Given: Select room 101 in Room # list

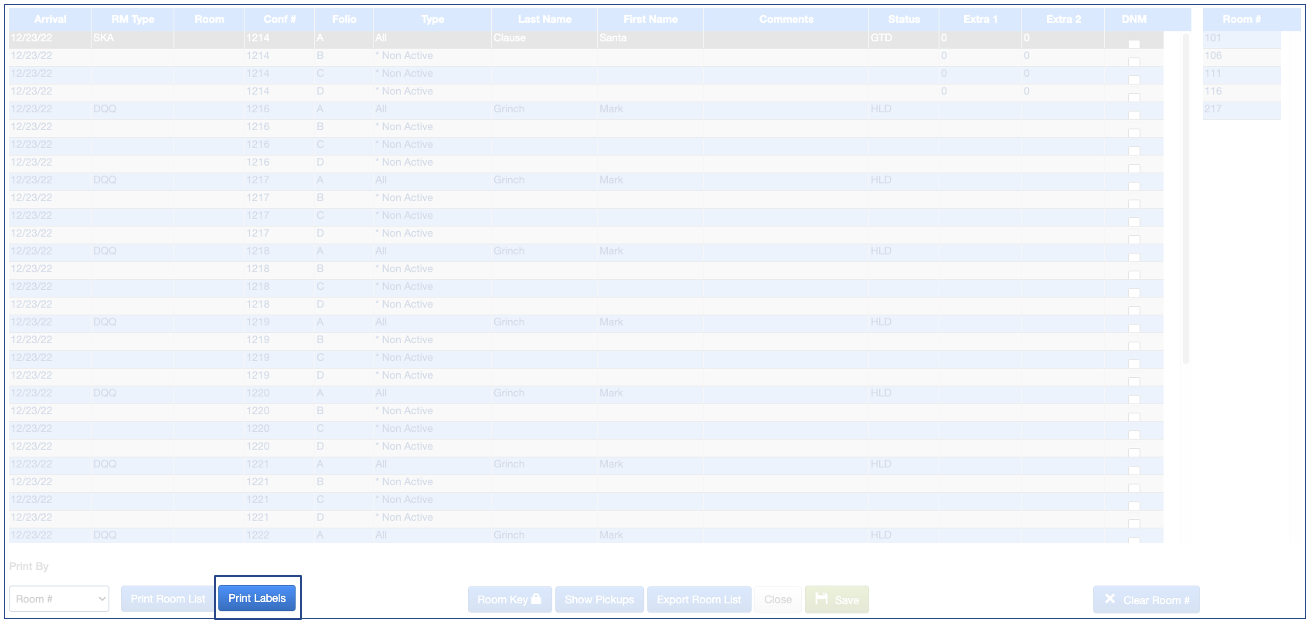Looking at the screenshot, I should coord(1241,38).
